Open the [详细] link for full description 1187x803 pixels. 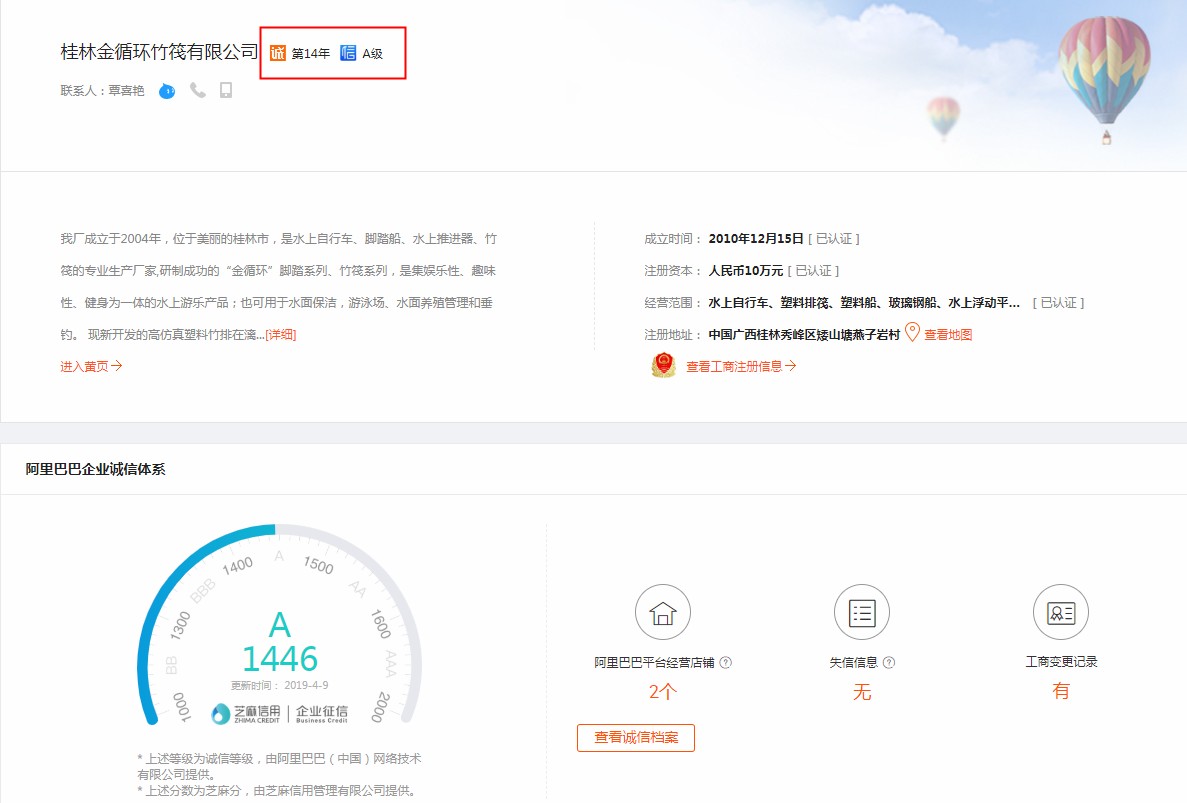coord(281,335)
